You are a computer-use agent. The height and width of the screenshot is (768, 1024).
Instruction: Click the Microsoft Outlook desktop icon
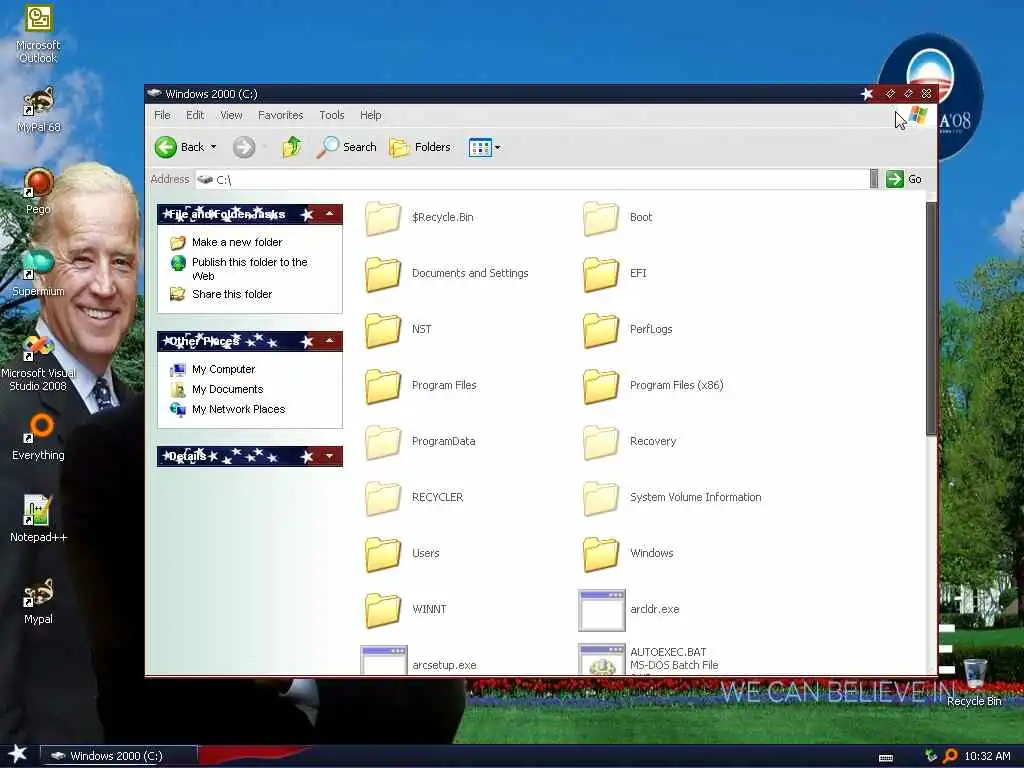click(39, 34)
